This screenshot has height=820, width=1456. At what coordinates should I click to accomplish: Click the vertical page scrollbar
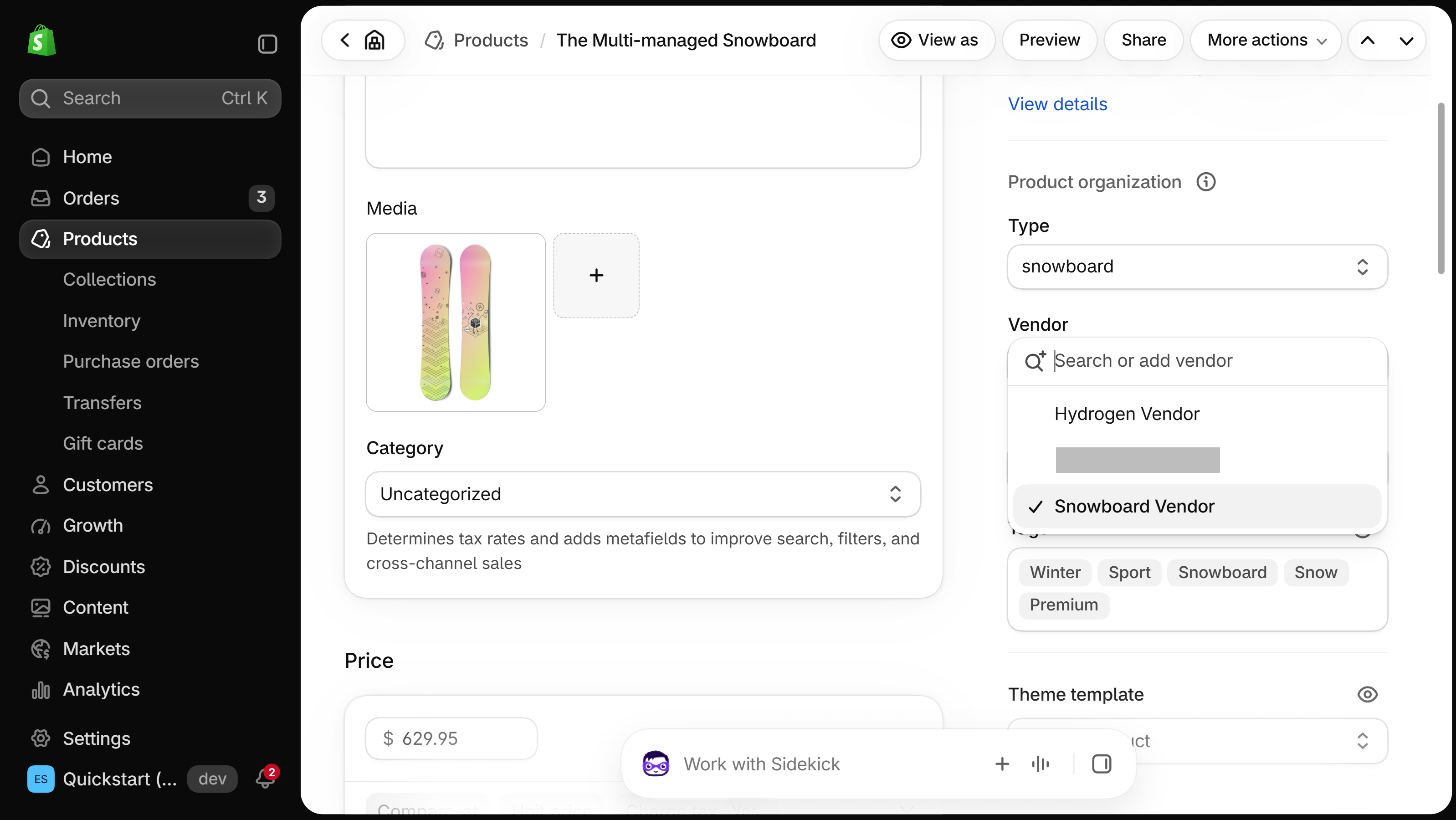1441,188
